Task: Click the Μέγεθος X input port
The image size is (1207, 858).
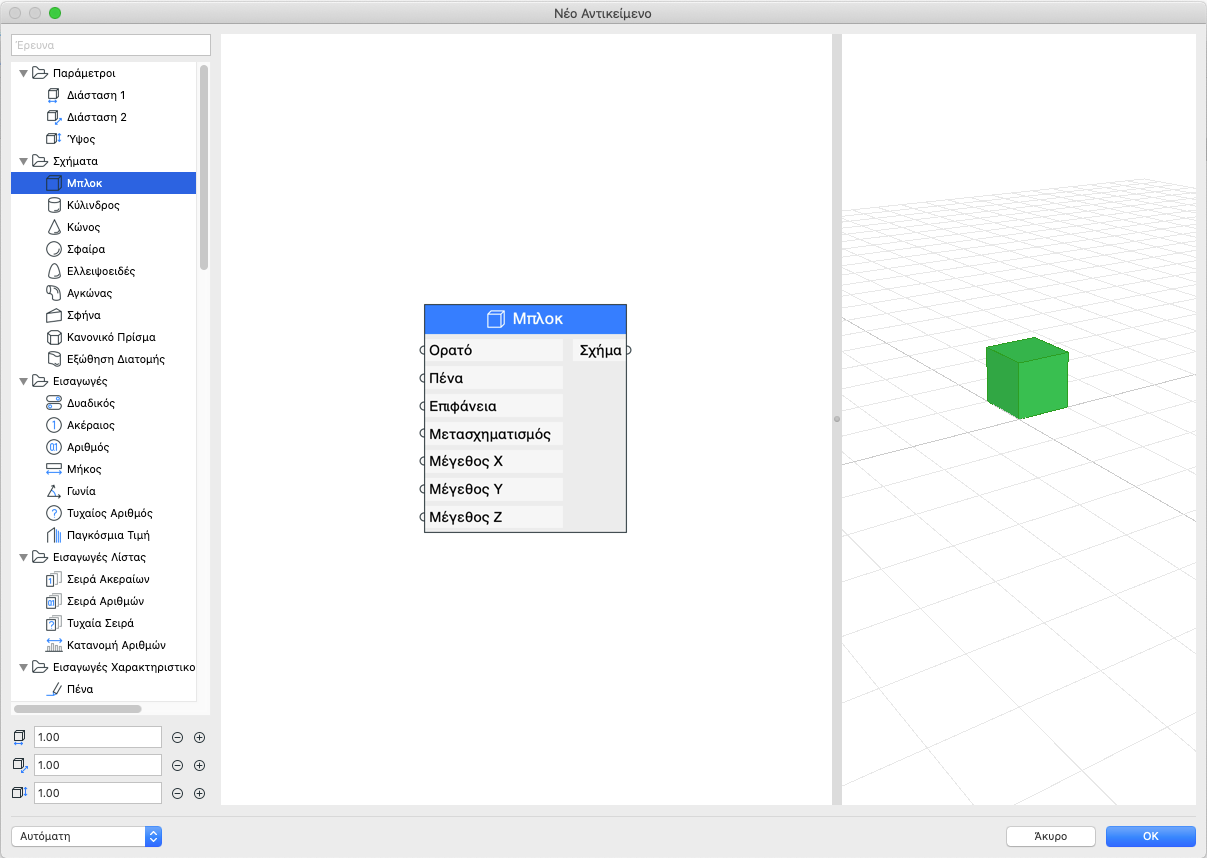Action: point(423,461)
